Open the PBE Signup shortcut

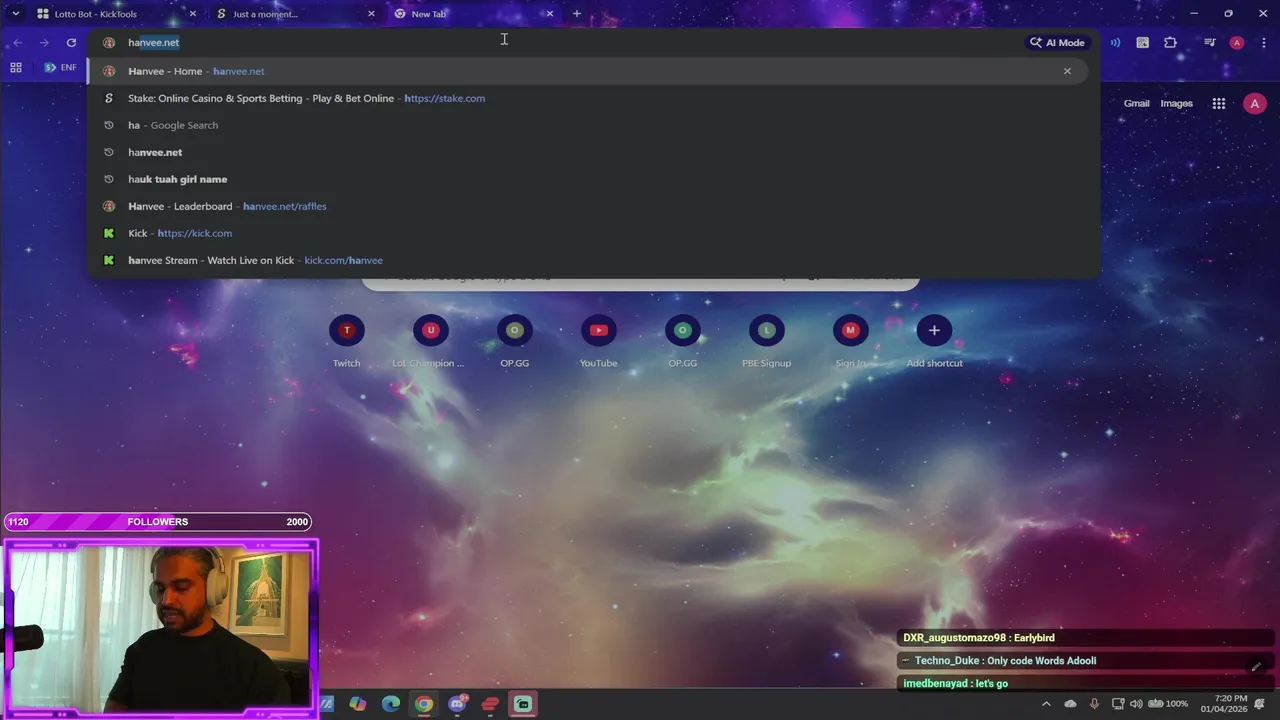coord(767,341)
